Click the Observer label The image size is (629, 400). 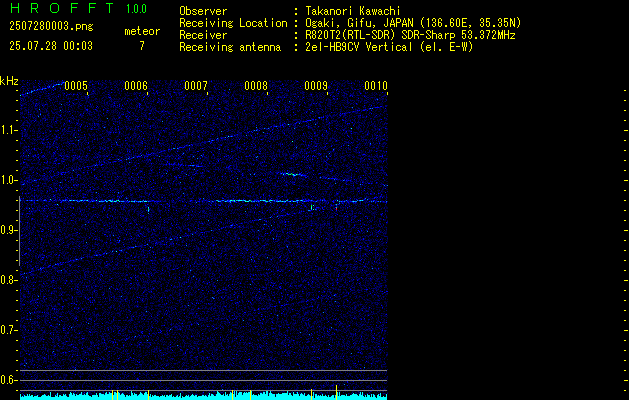[203, 11]
